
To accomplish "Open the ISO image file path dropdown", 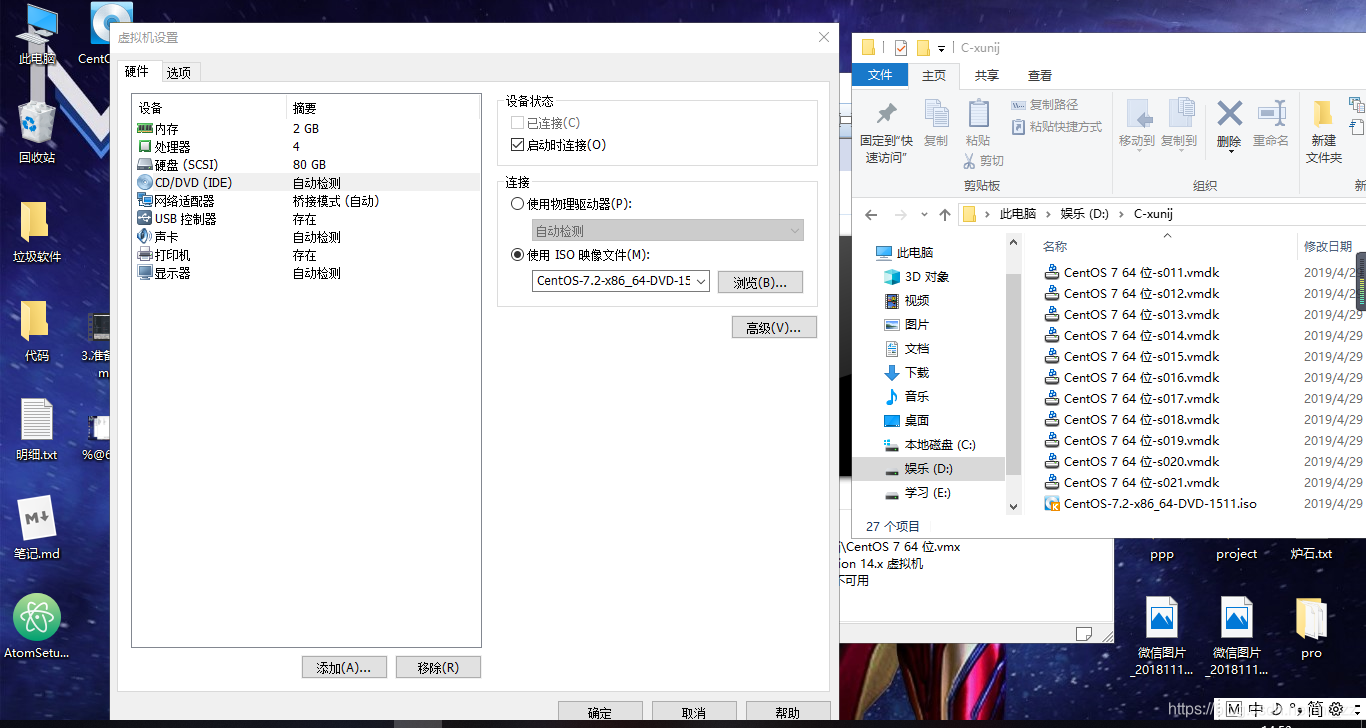I will pyautogui.click(x=700, y=281).
